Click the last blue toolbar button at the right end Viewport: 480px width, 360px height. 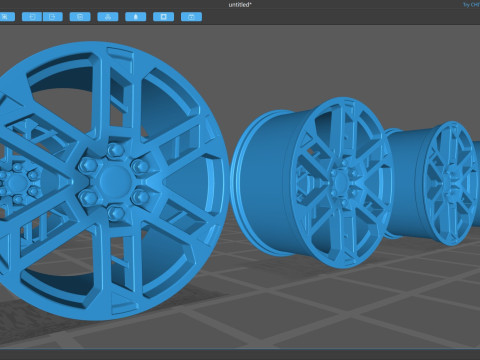(191, 17)
